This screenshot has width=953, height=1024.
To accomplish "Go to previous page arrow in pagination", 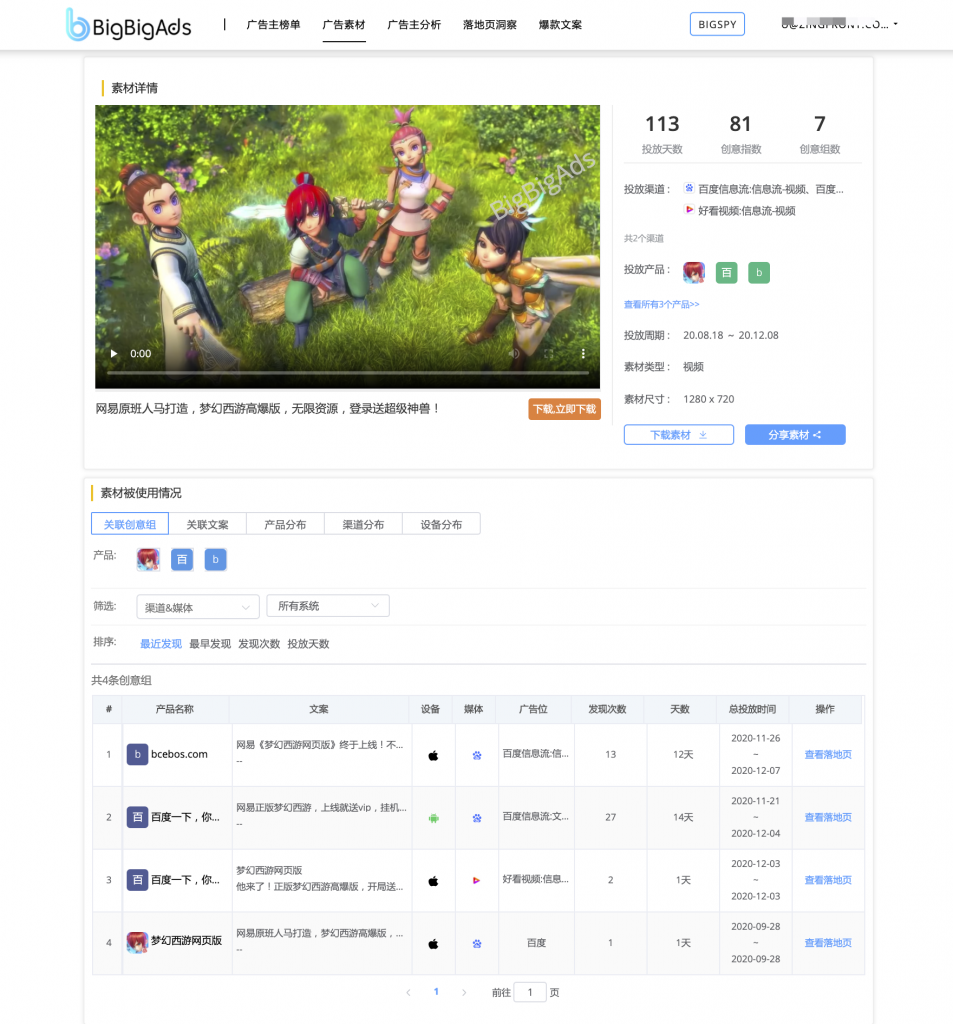I will [408, 993].
